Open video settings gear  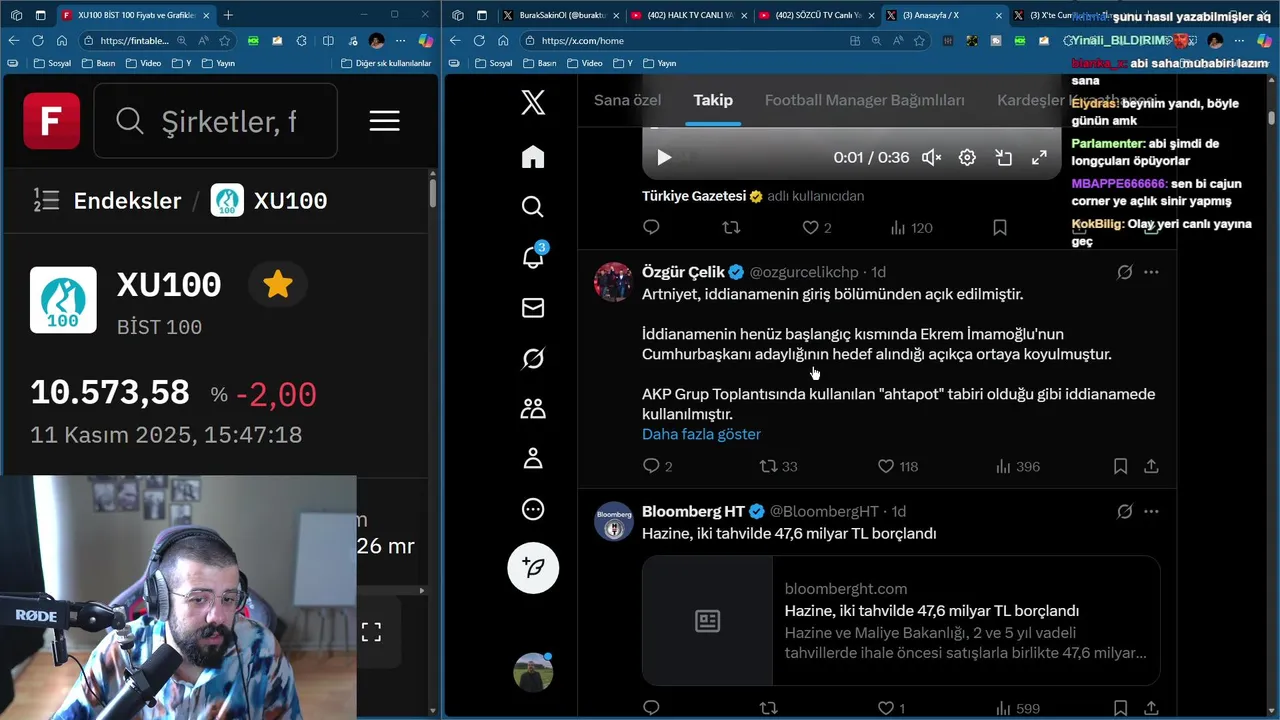967,157
